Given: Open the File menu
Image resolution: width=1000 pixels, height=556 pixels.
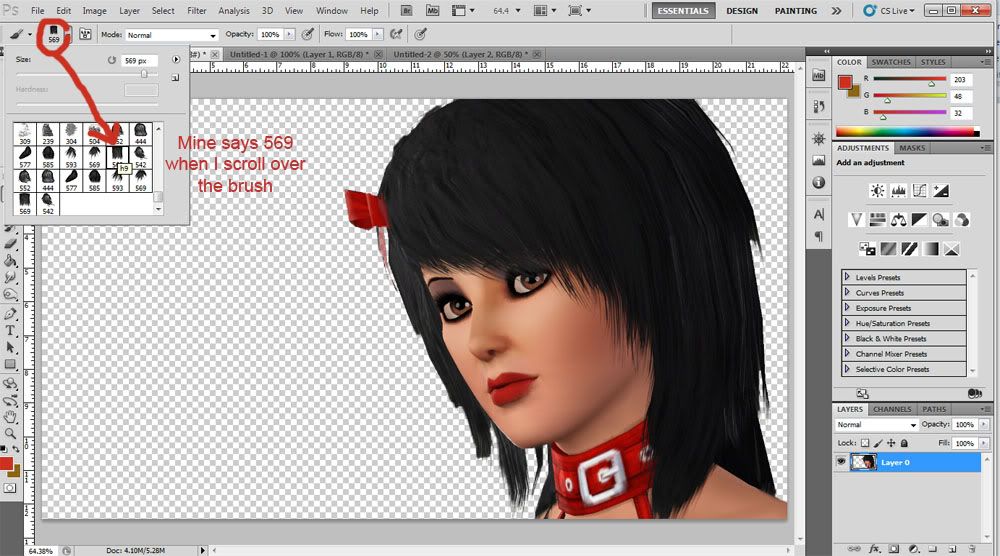Looking at the screenshot, I should point(38,11).
